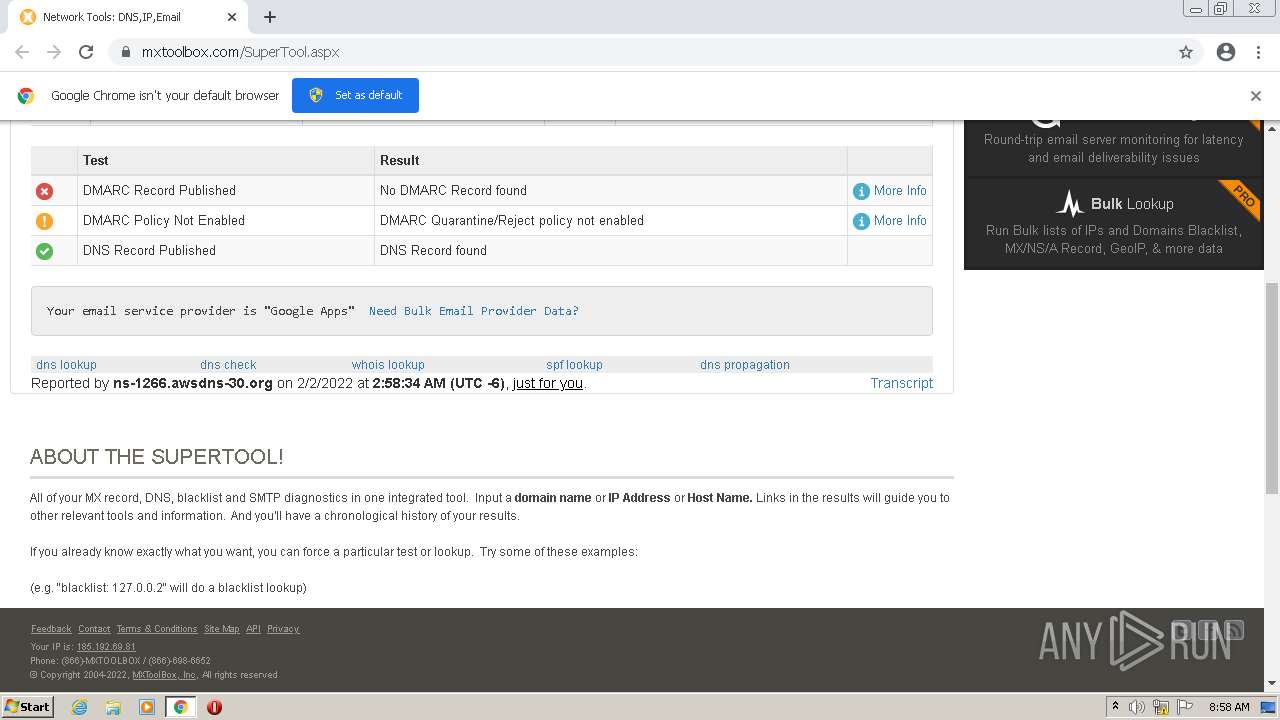Open More Info for DMARC Policy Not Enabled
The width and height of the screenshot is (1280, 720).
click(x=900, y=220)
